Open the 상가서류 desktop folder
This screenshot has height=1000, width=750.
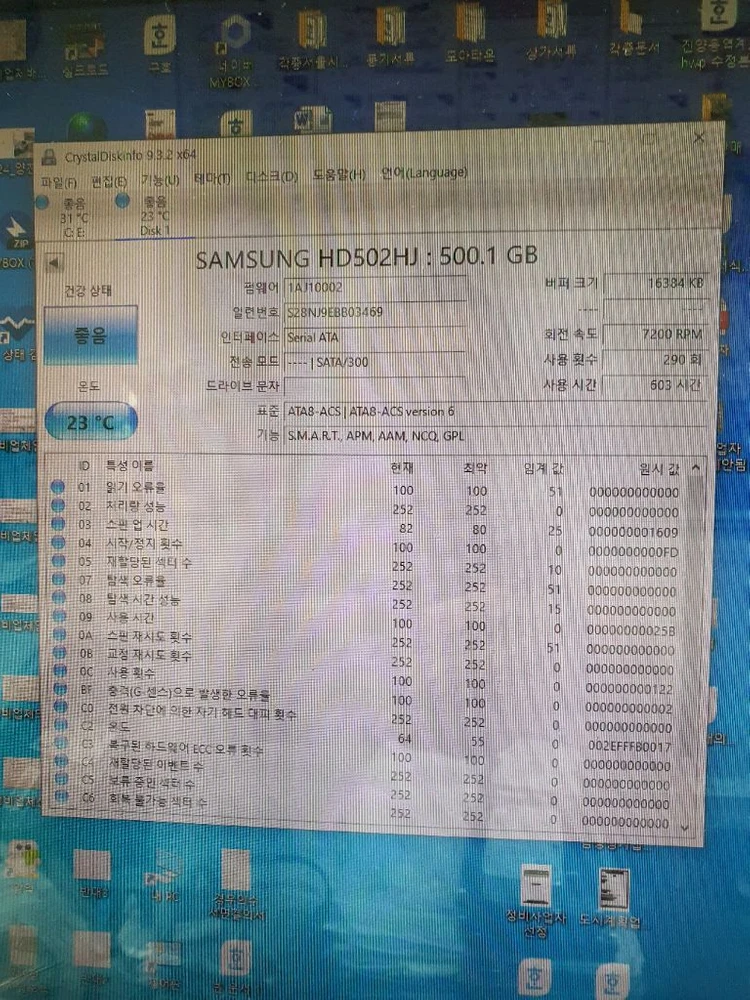tap(551, 31)
